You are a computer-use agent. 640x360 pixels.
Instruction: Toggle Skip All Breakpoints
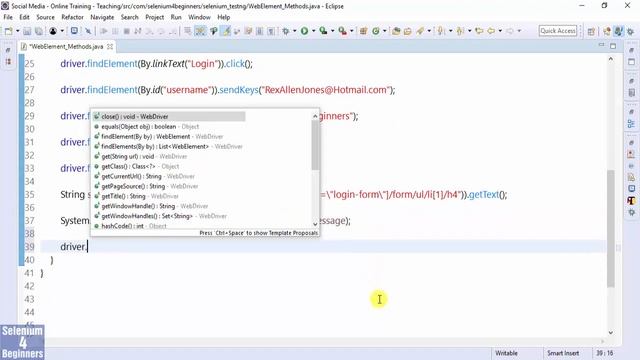tap(88, 31)
